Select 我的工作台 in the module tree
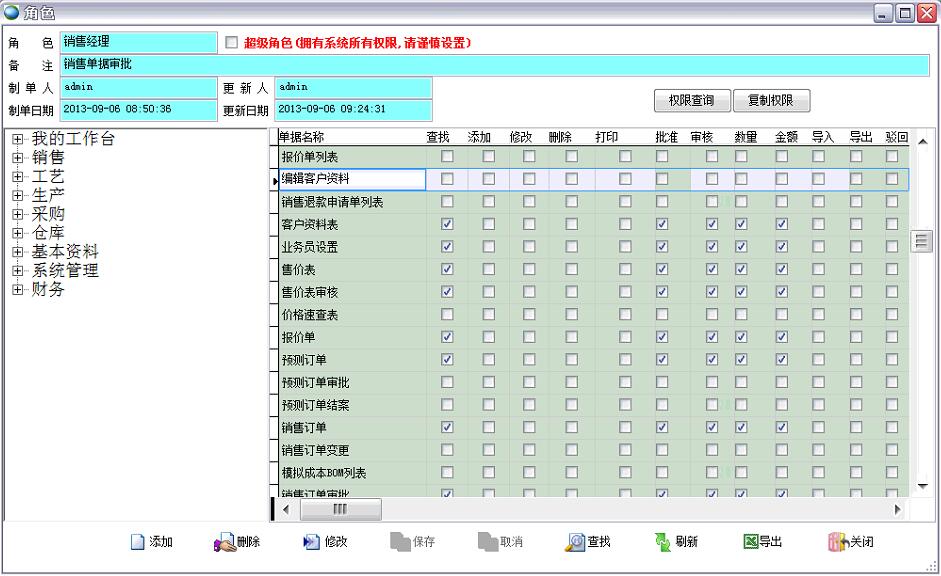 [x=73, y=139]
